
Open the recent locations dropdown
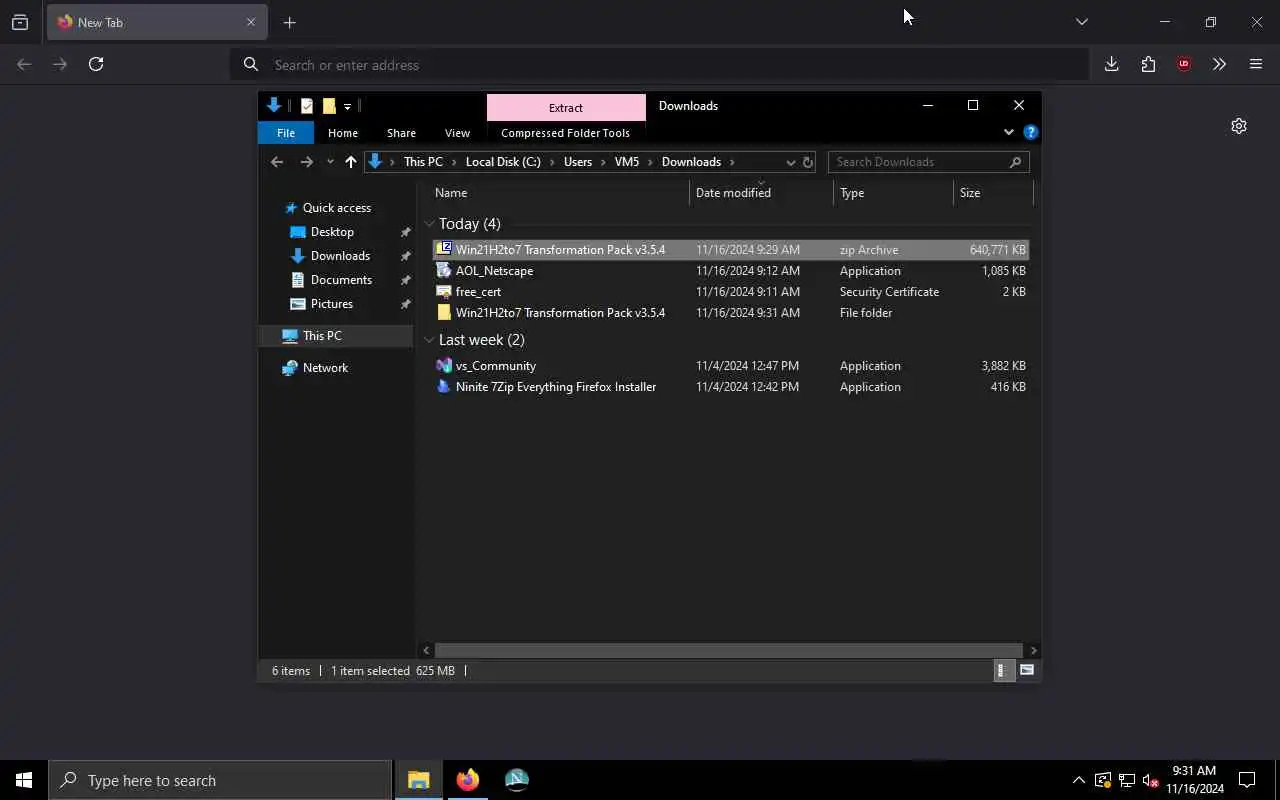click(x=330, y=162)
